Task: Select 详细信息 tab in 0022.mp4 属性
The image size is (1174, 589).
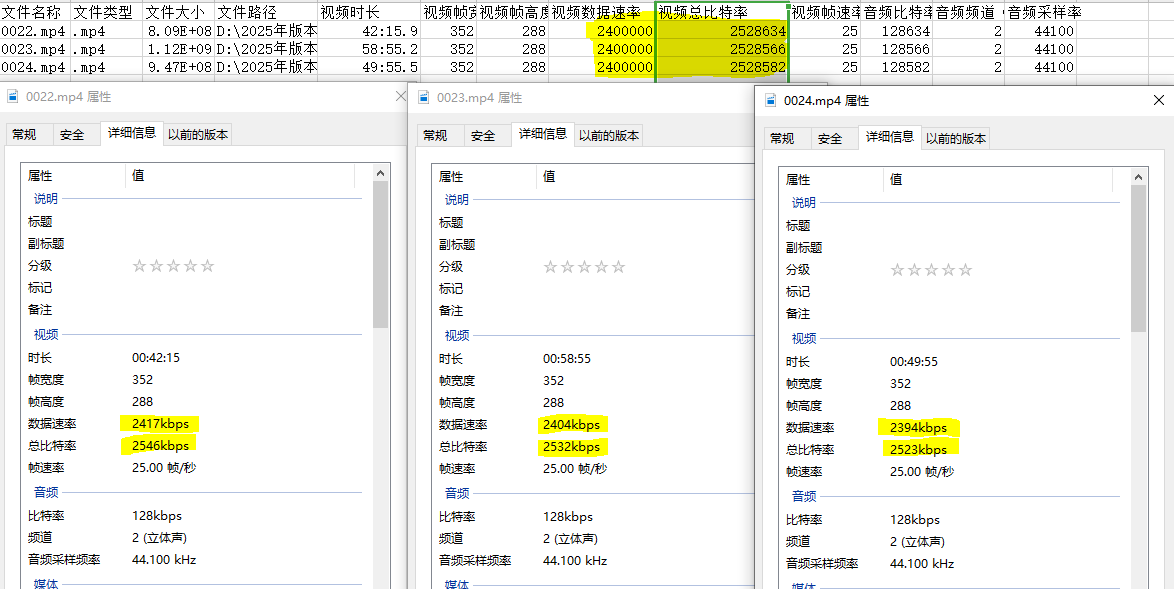Action: click(x=132, y=133)
